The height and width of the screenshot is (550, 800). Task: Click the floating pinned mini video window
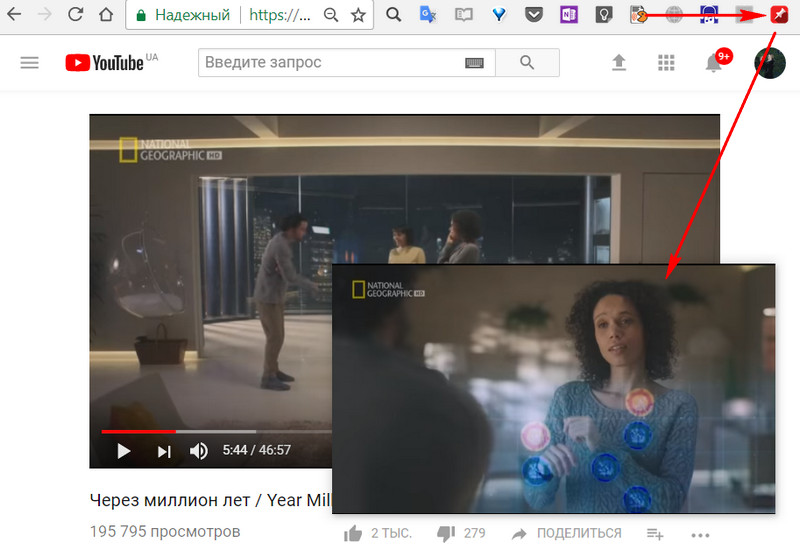[x=554, y=389]
